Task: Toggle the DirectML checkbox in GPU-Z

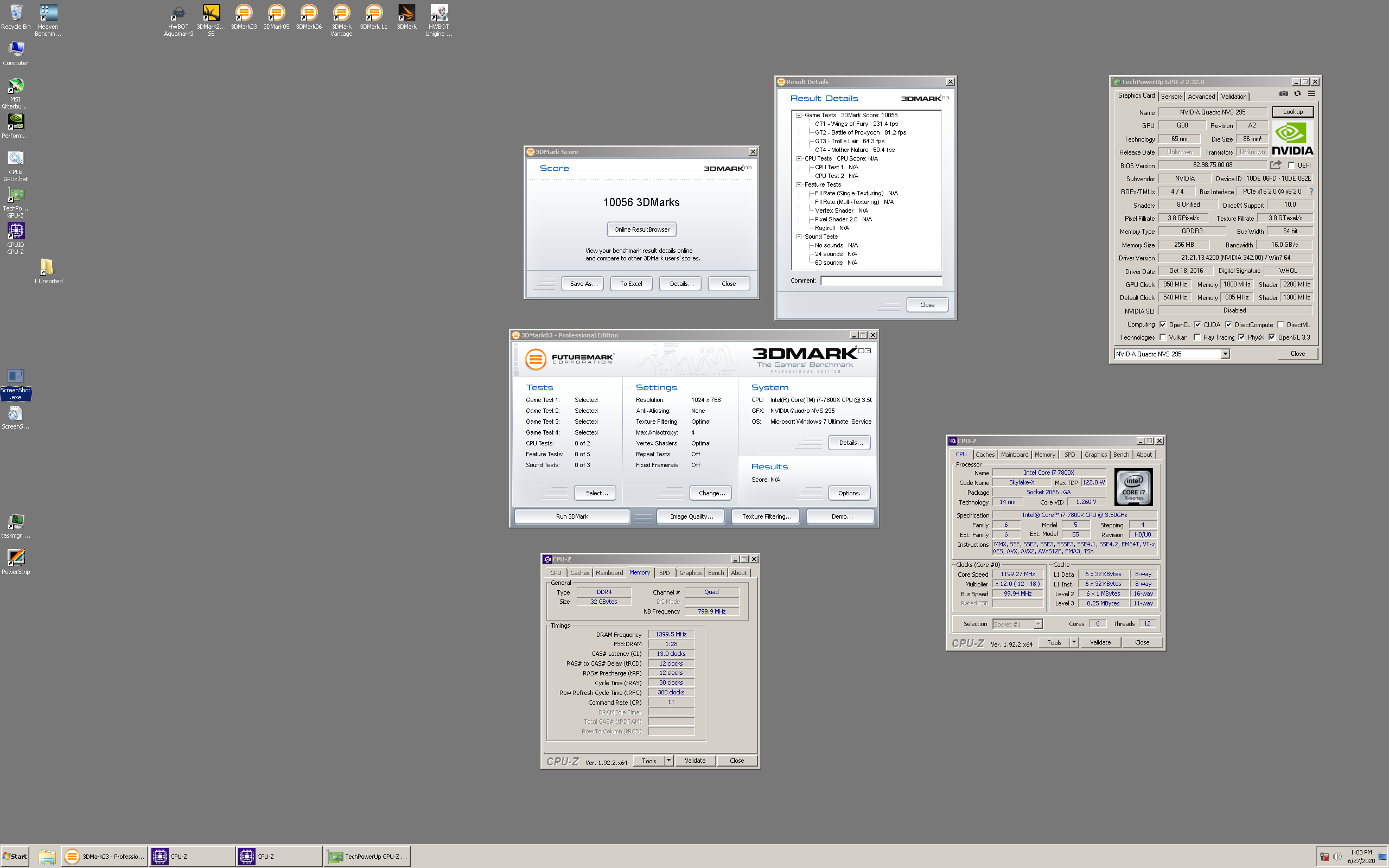Action: (x=1280, y=324)
